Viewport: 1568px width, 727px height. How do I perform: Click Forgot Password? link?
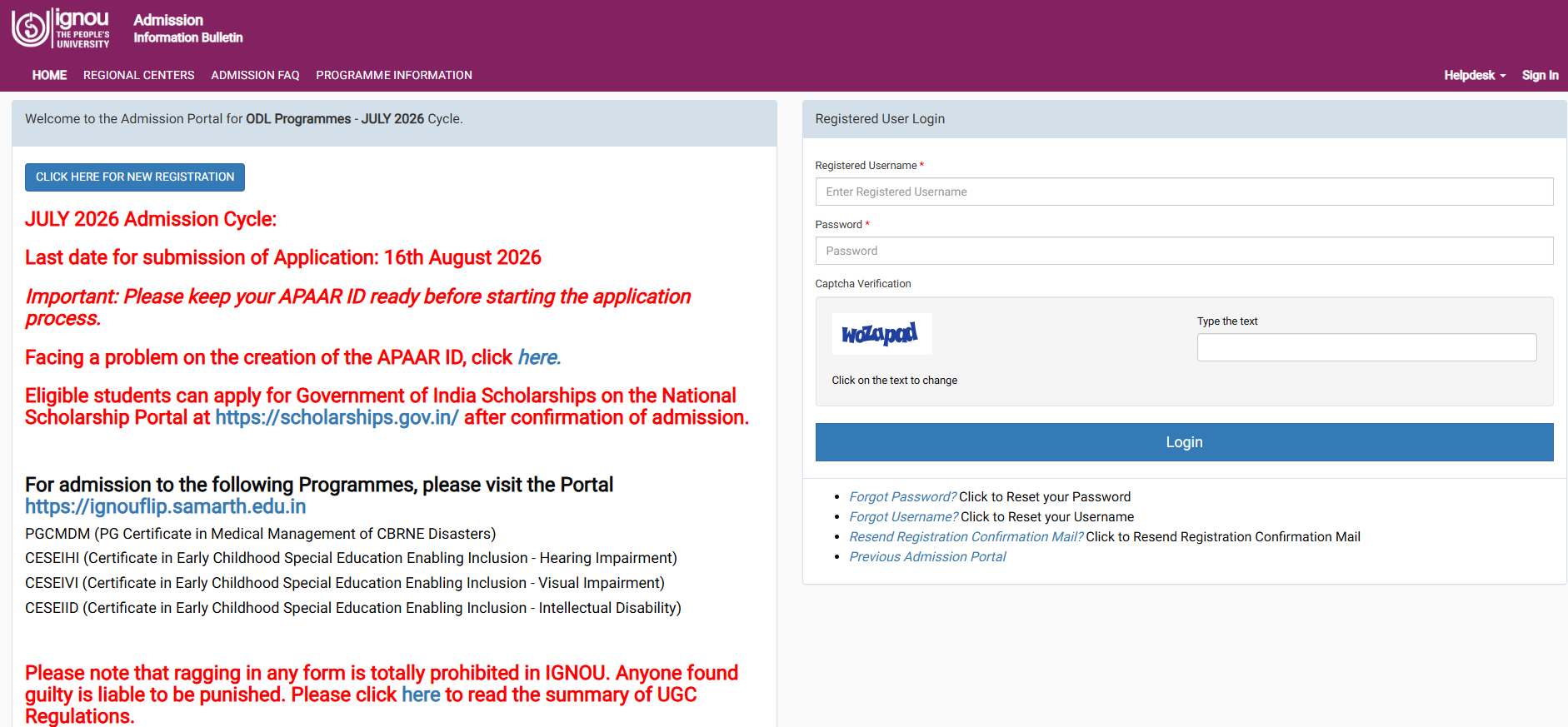(x=903, y=497)
